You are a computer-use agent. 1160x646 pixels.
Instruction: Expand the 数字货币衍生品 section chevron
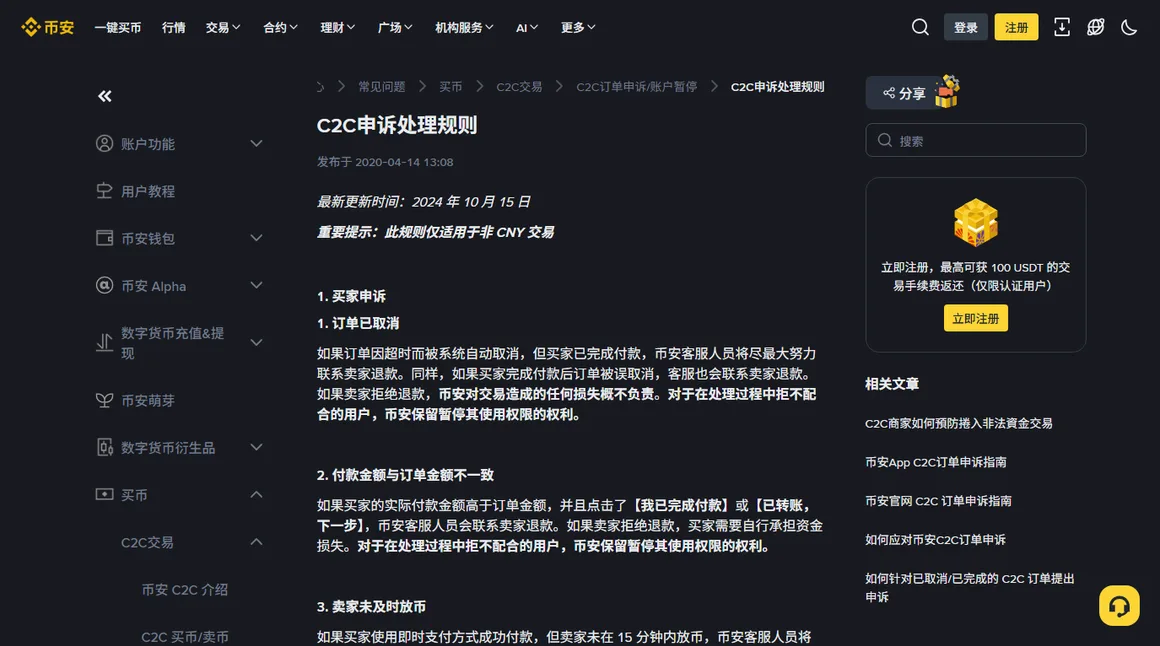pyautogui.click(x=256, y=448)
